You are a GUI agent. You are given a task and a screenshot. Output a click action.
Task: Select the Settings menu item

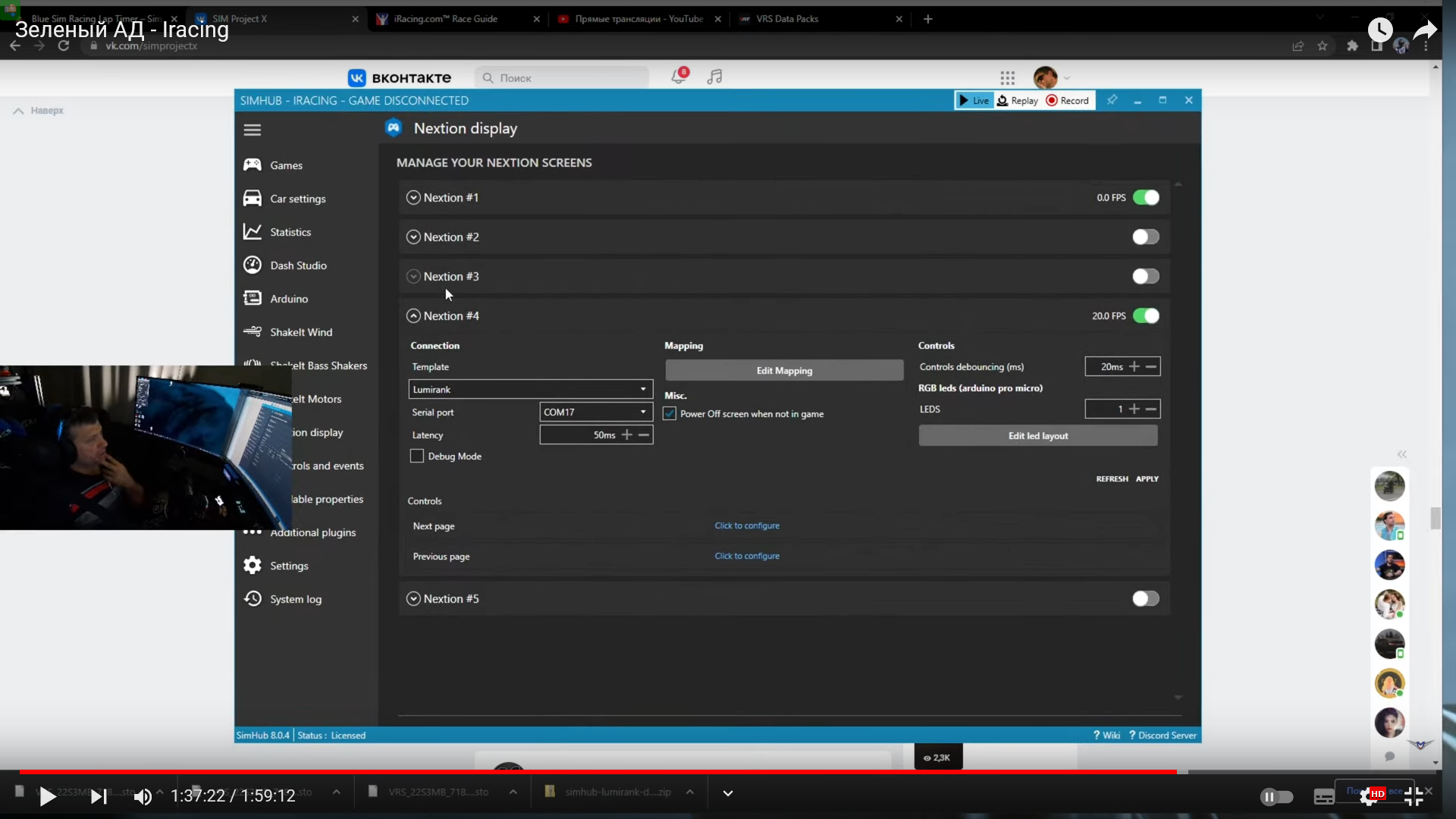tap(289, 566)
